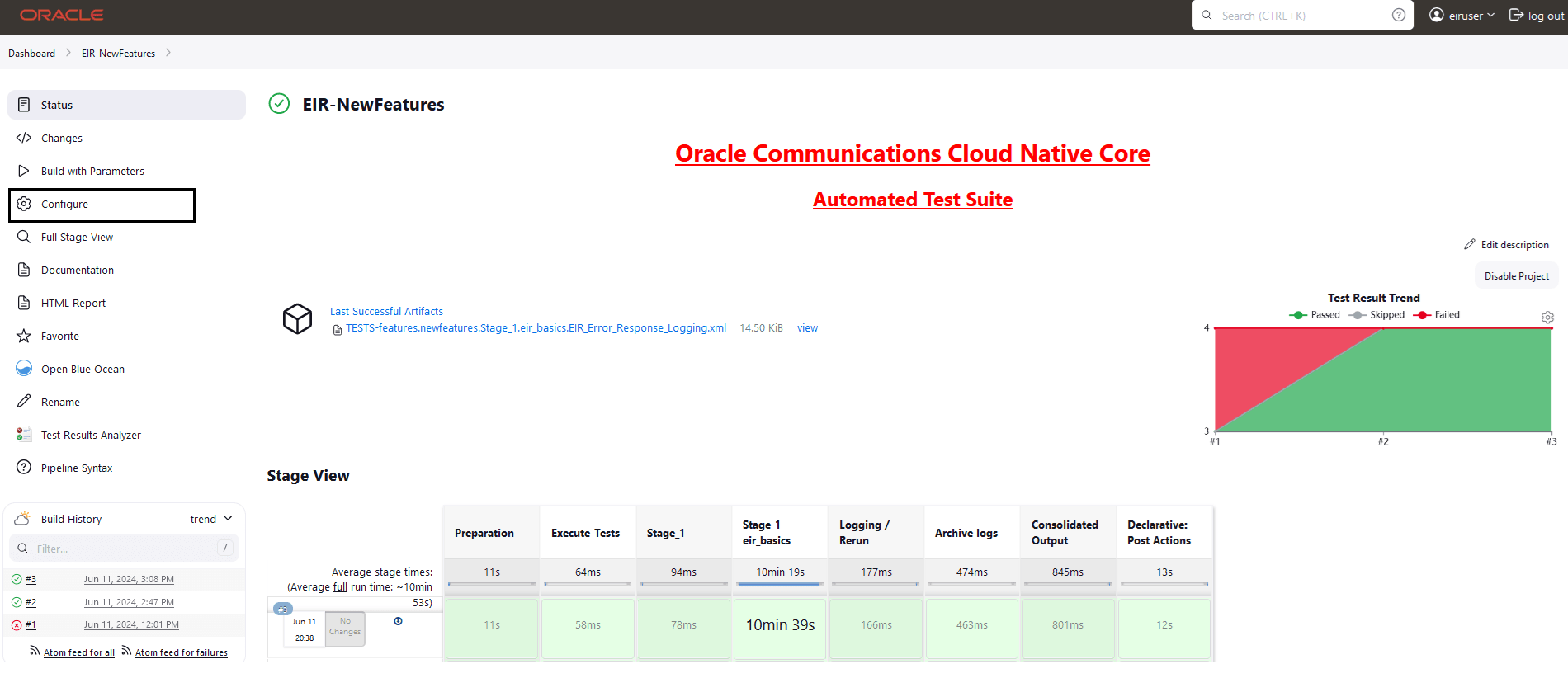Open the Test Results Analyzer icon

[x=24, y=435]
